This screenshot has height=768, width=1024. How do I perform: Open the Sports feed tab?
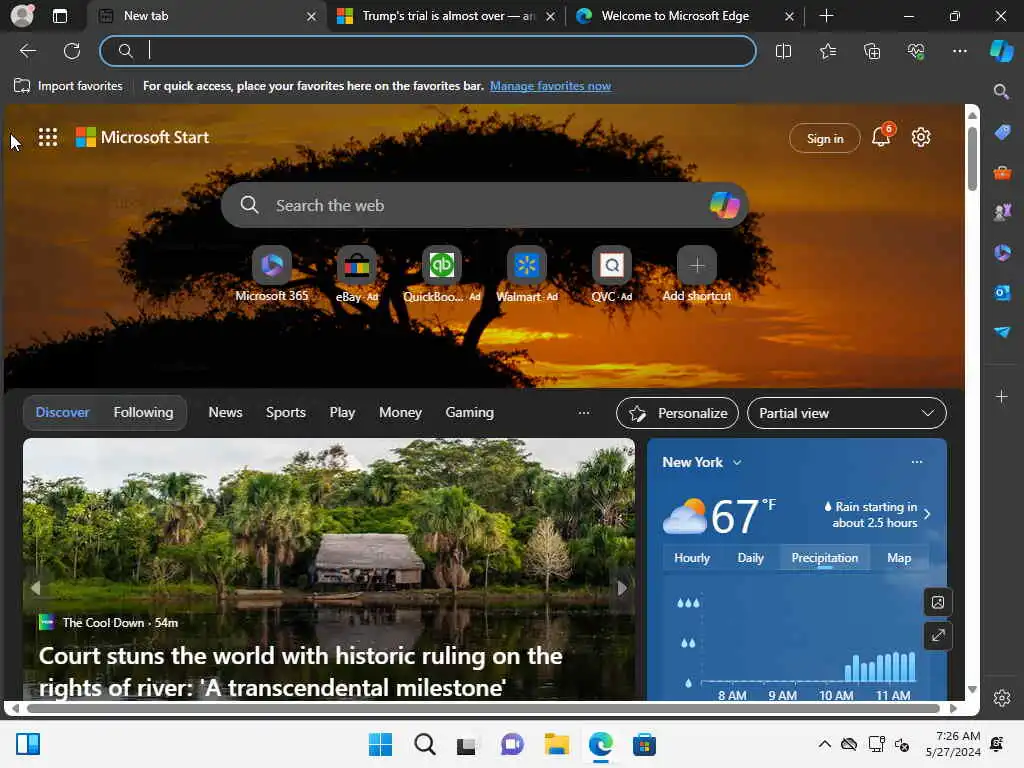click(x=285, y=413)
